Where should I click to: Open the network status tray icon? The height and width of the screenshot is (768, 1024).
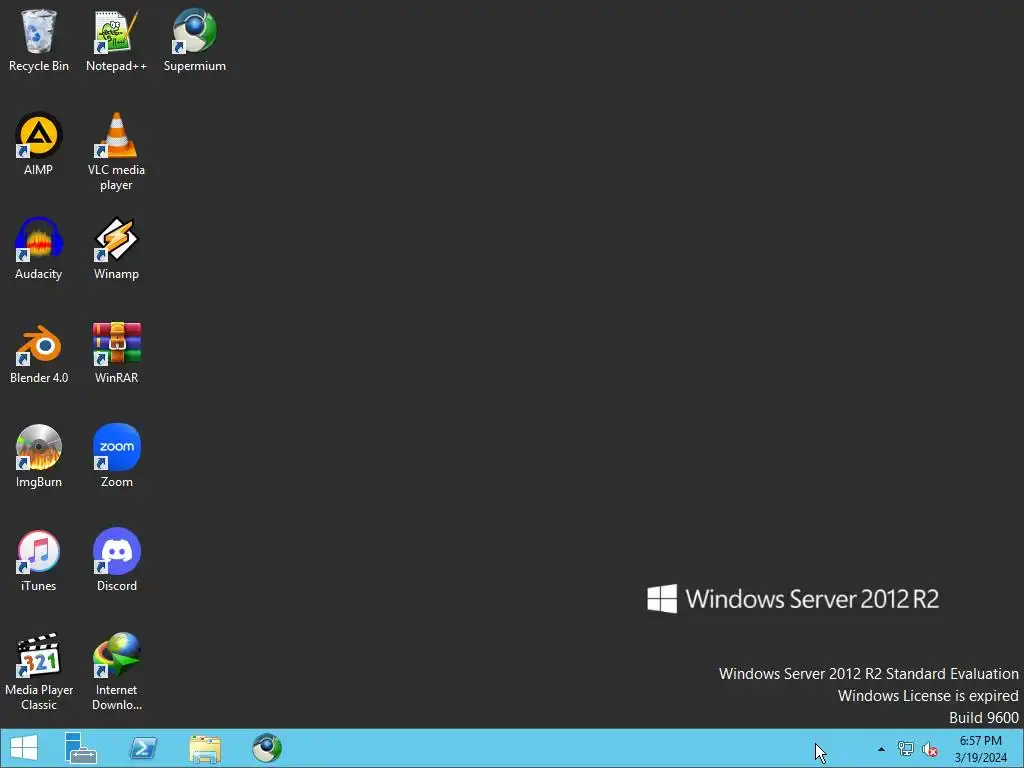[x=906, y=749]
